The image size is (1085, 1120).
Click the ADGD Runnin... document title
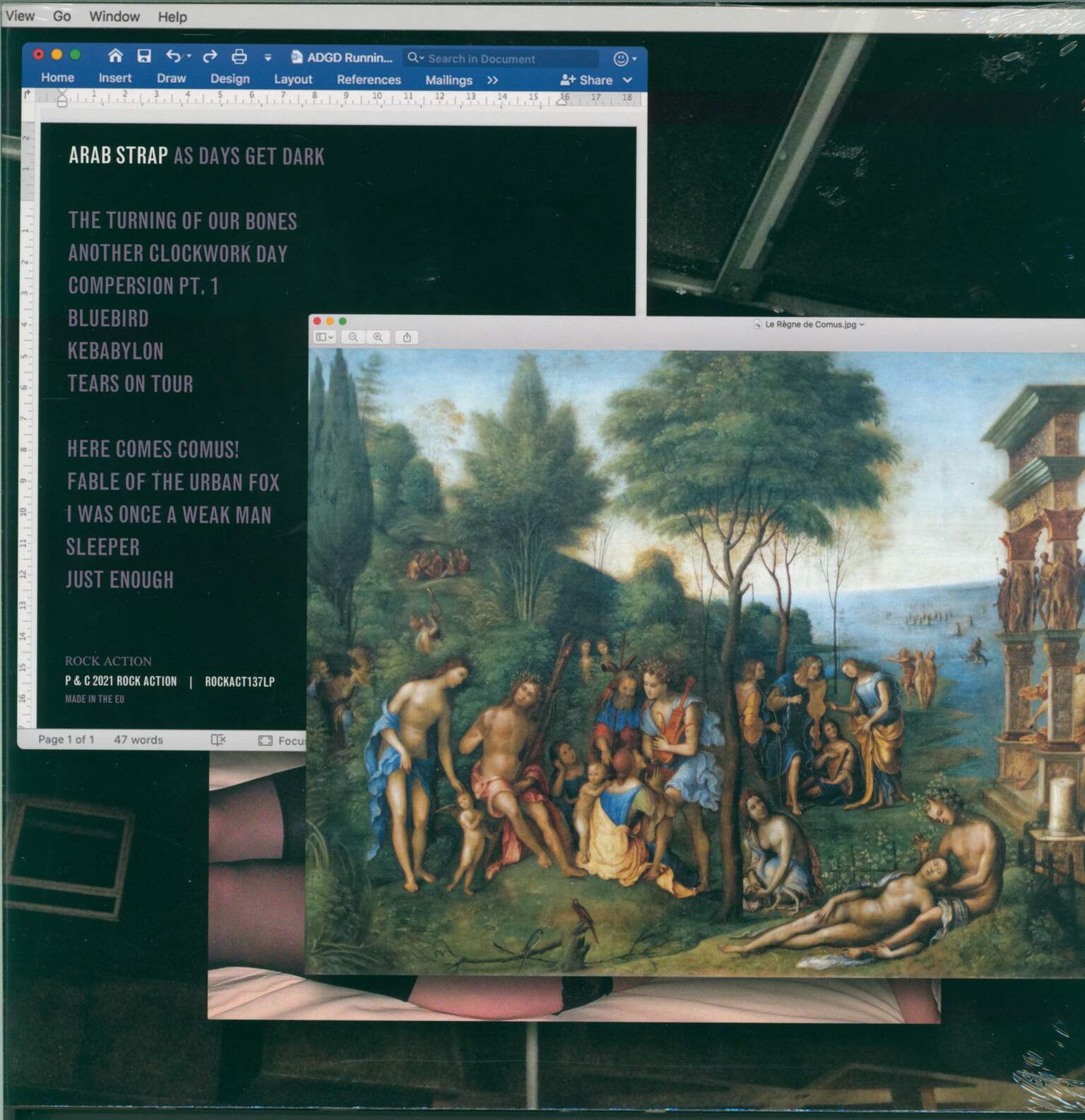(349, 58)
